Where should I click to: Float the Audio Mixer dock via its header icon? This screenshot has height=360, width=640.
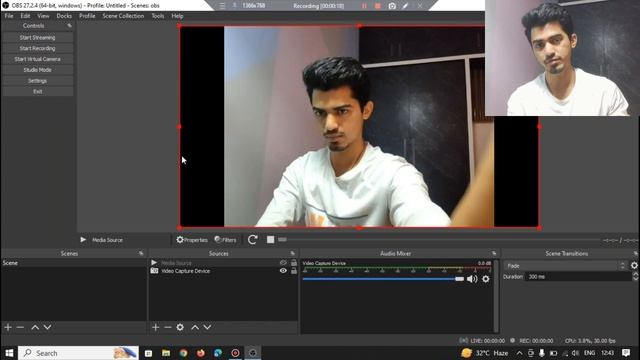pyautogui.click(x=494, y=253)
